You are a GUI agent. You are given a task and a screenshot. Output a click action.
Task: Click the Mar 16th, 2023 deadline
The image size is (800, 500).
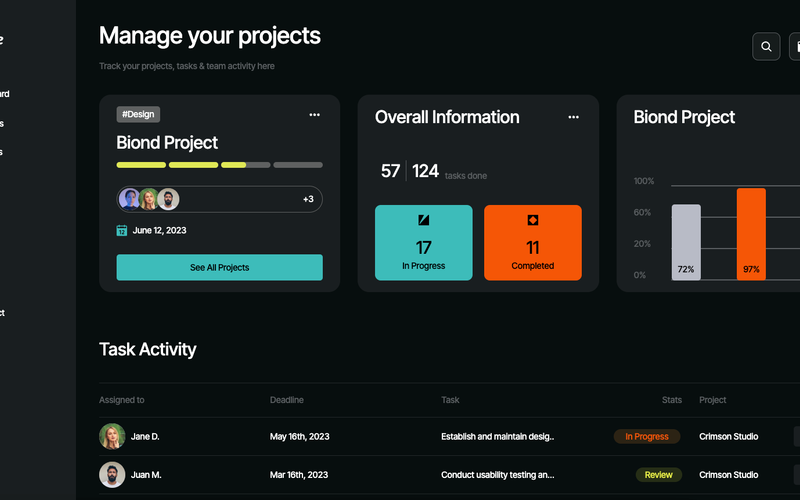click(299, 474)
